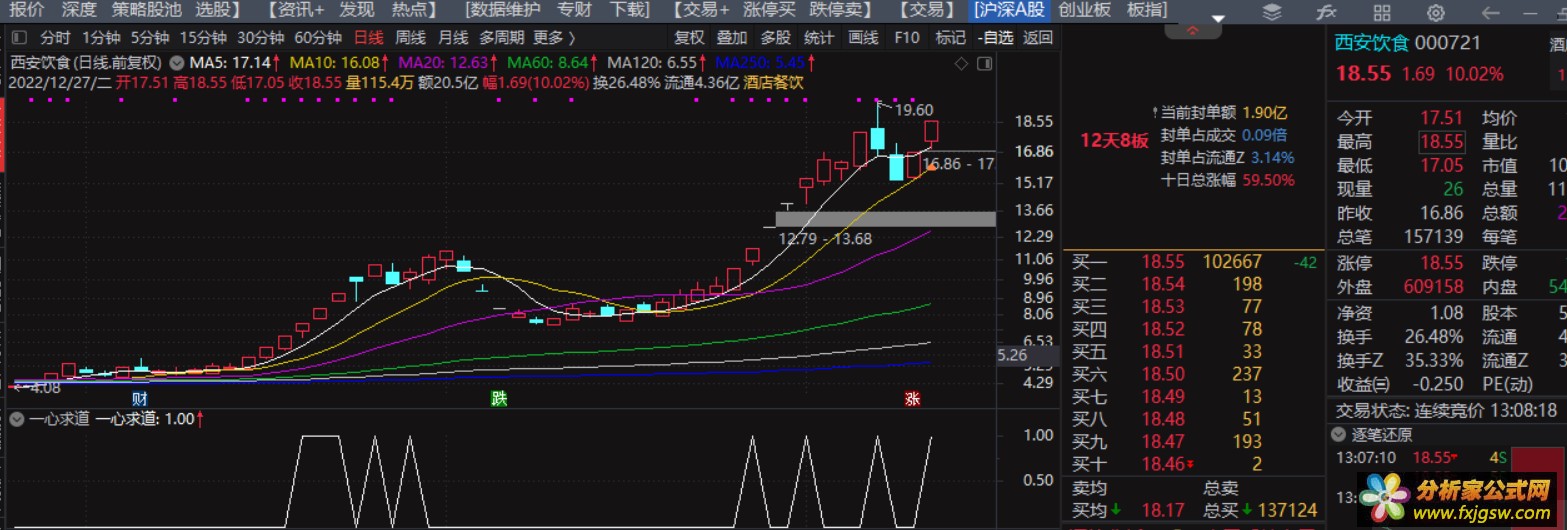Viewport: 1567px width, 530px height.
Task: Click the 酒店餐饮 sector link
Action: click(775, 82)
